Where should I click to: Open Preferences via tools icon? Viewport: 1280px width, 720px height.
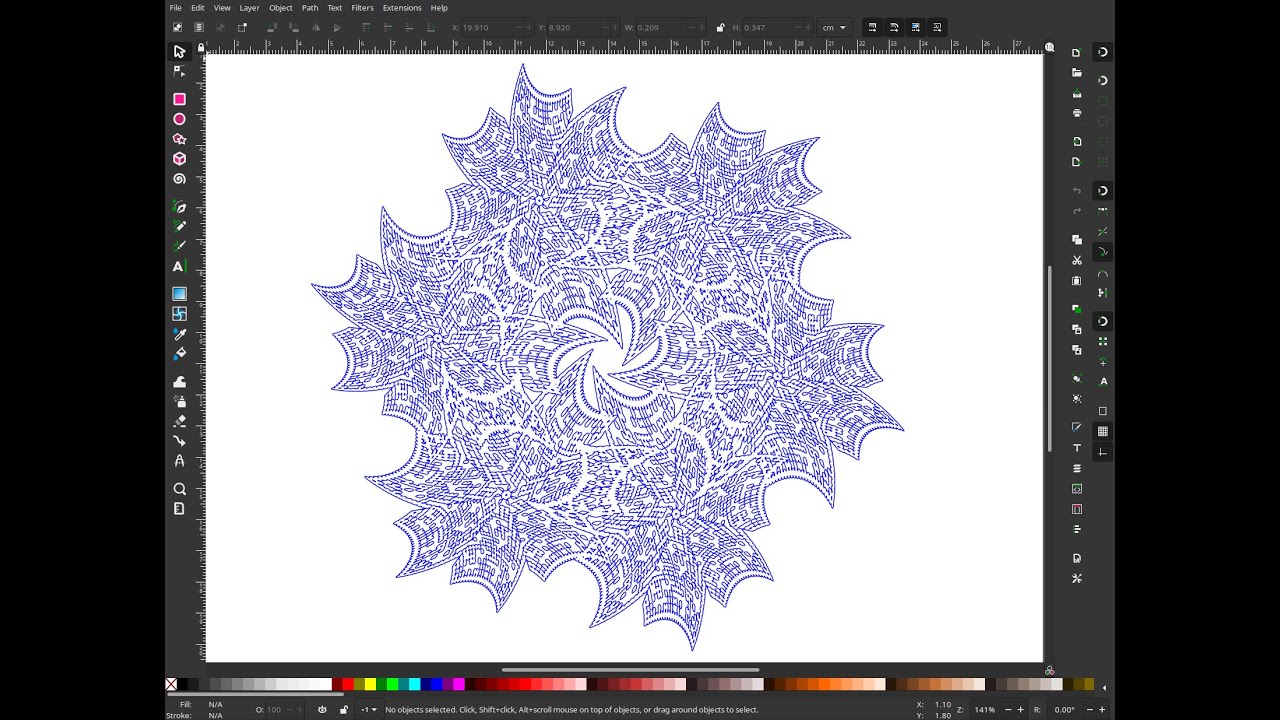coord(1077,578)
